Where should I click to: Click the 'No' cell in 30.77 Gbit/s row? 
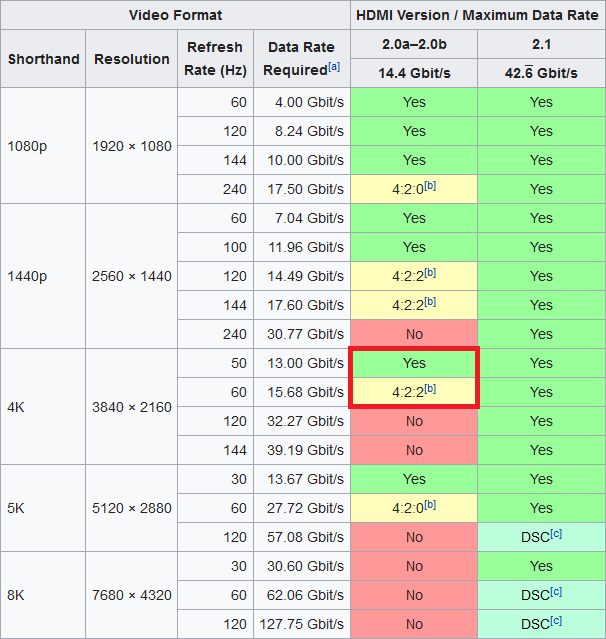pos(414,334)
